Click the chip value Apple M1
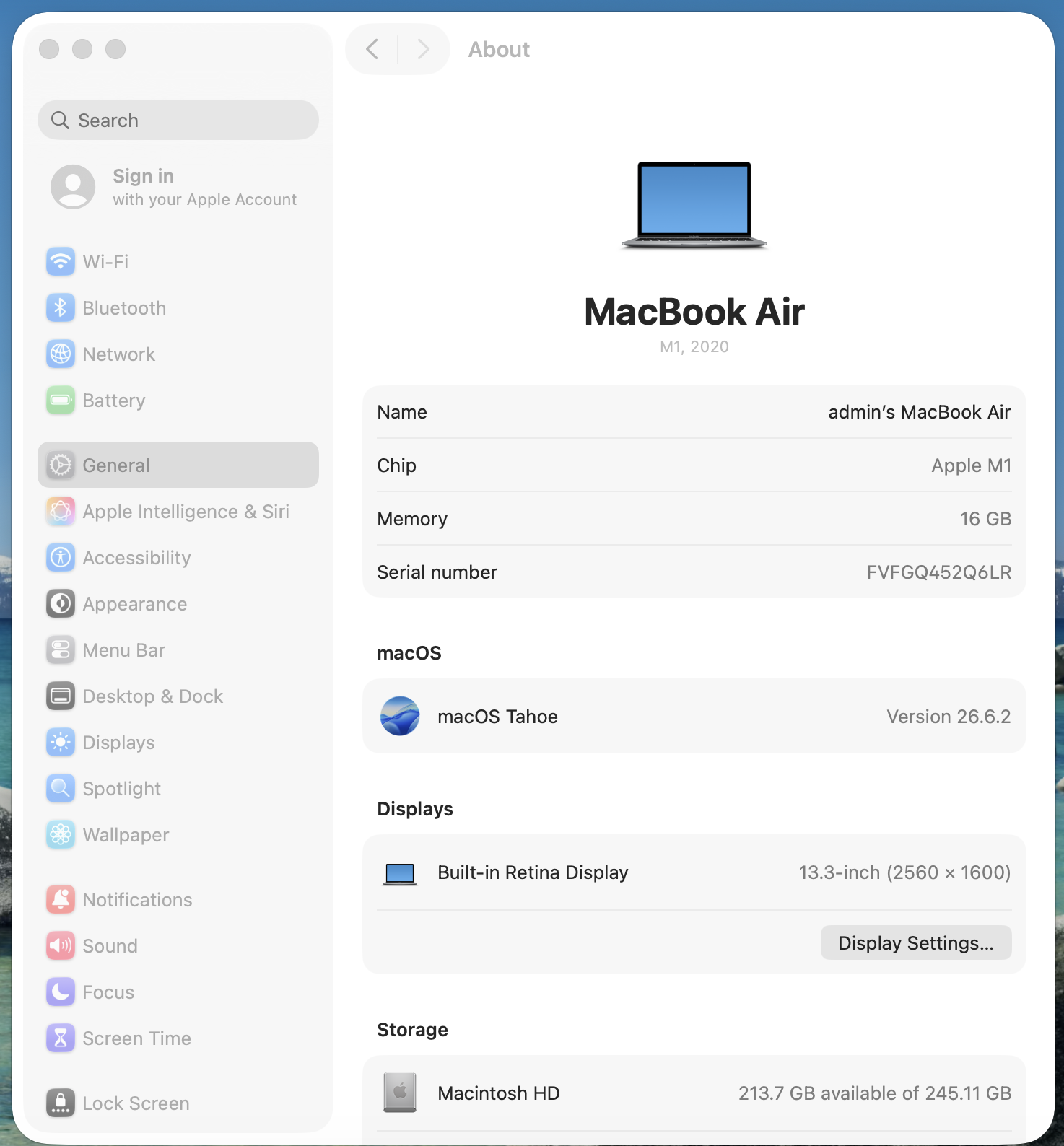 (971, 465)
